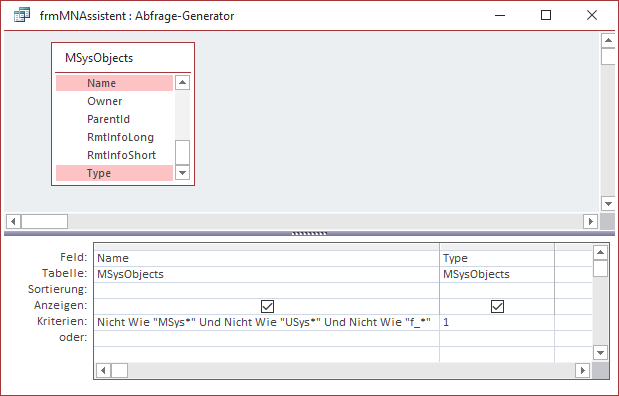
Task: Click right arrow of design grid horizontal scrollbar
Action: click(583, 370)
